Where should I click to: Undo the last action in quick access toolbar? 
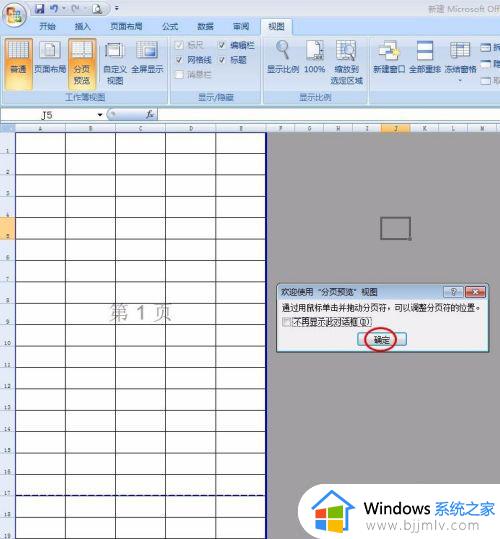pos(54,9)
